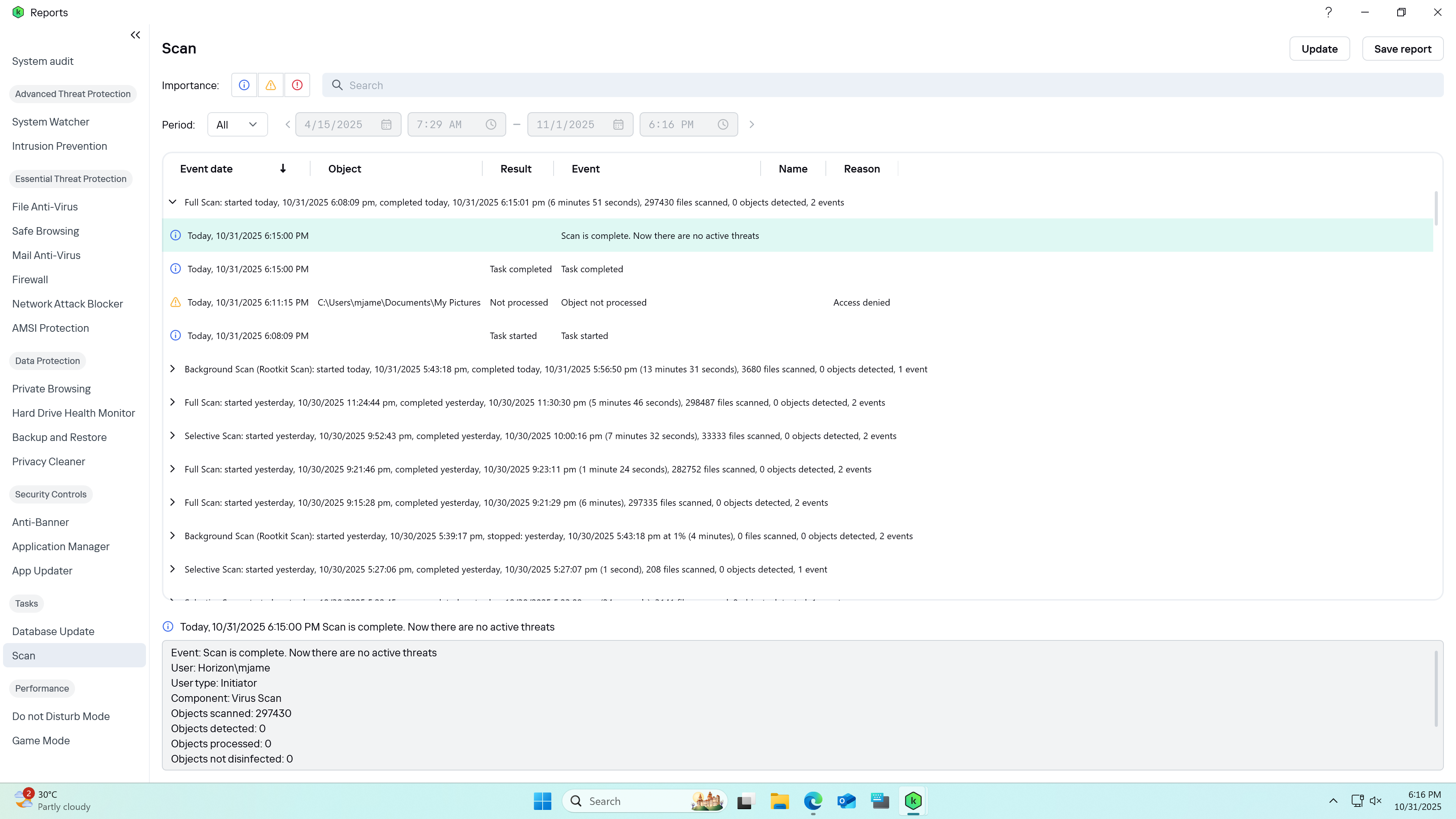This screenshot has width=1456, height=819.
Task: Sort by the Result column header
Action: (x=516, y=168)
